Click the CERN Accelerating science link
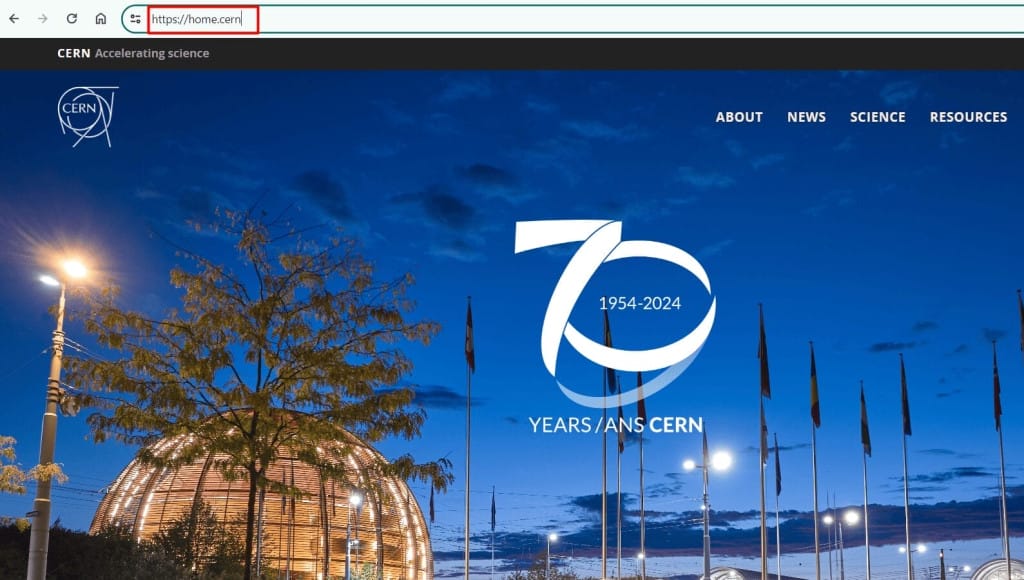This screenshot has width=1024, height=580. 133,54
